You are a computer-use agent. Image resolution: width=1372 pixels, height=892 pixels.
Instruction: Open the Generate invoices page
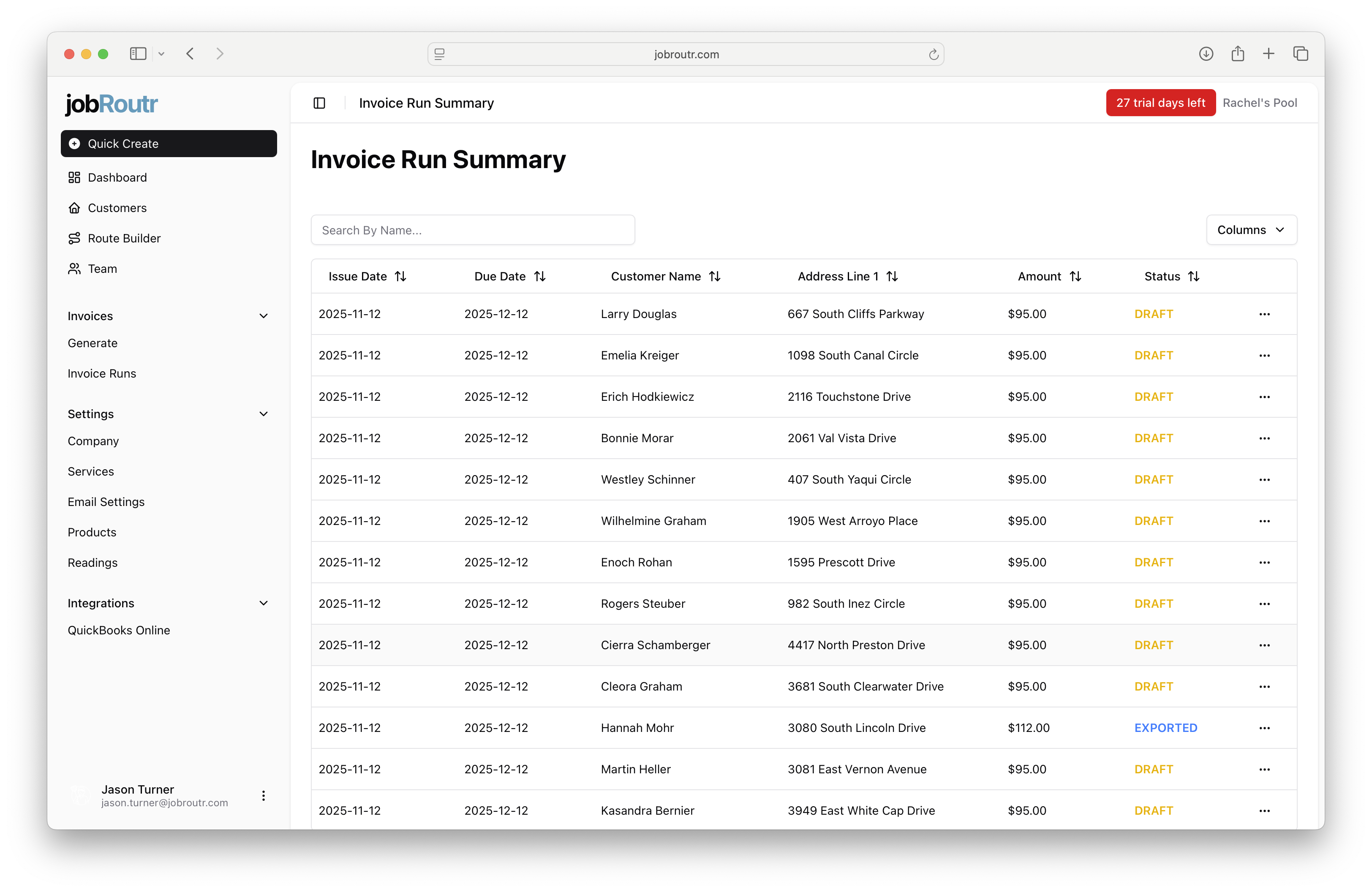tap(92, 343)
